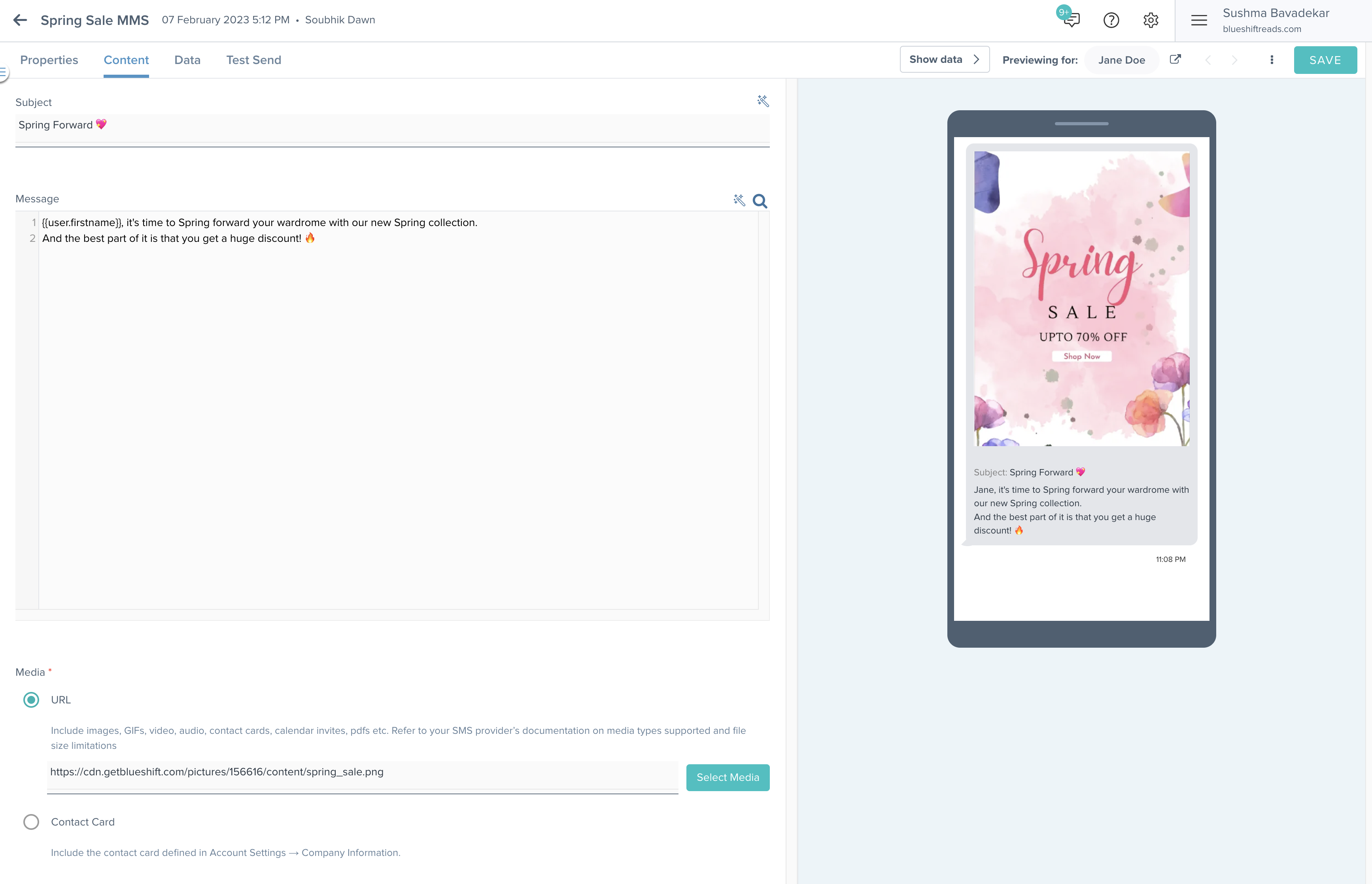Switch to the Test Send tab
This screenshot has width=1372, height=884.
(253, 60)
